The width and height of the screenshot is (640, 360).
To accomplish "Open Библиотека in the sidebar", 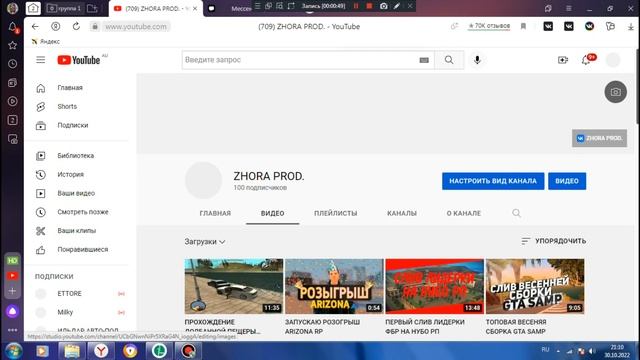I will pyautogui.click(x=77, y=156).
